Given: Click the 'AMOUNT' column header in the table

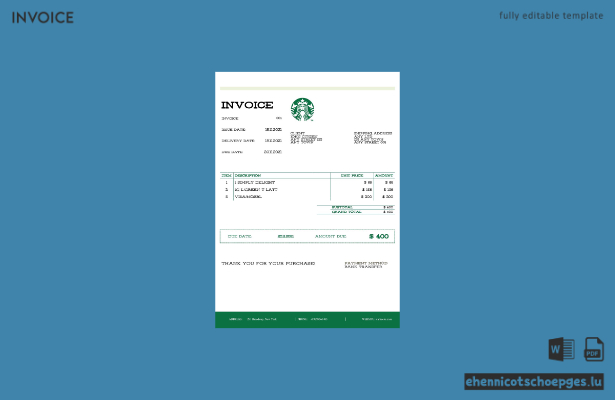Looking at the screenshot, I should (384, 175).
